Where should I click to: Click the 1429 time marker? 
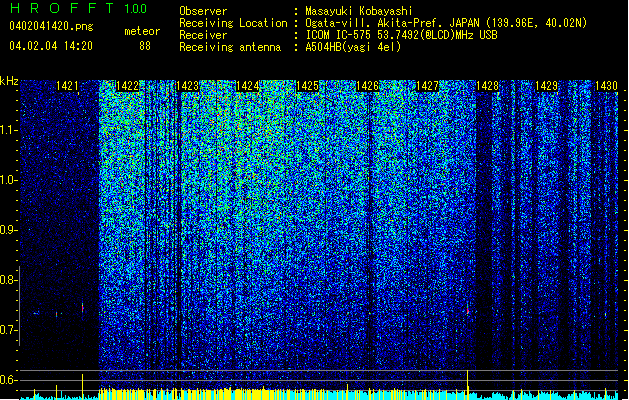(x=547, y=86)
